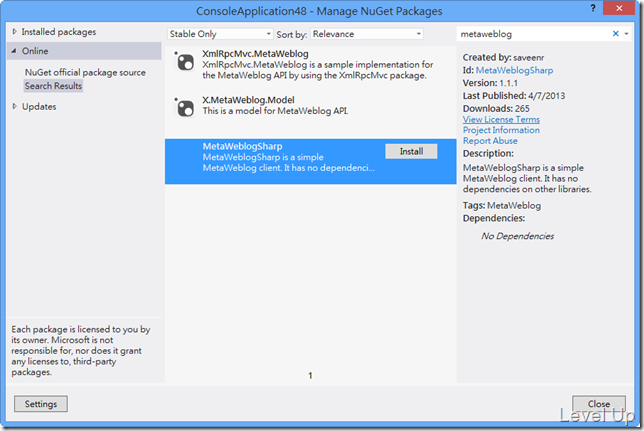This screenshot has width=644, height=431.
Task: Click the Close button
Action: (599, 404)
